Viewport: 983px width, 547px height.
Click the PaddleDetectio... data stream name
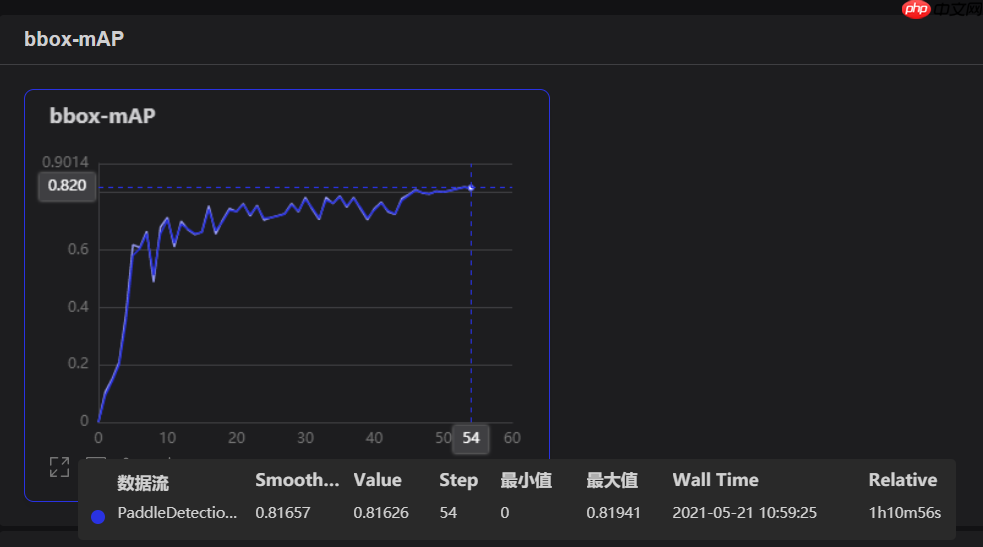tap(177, 513)
